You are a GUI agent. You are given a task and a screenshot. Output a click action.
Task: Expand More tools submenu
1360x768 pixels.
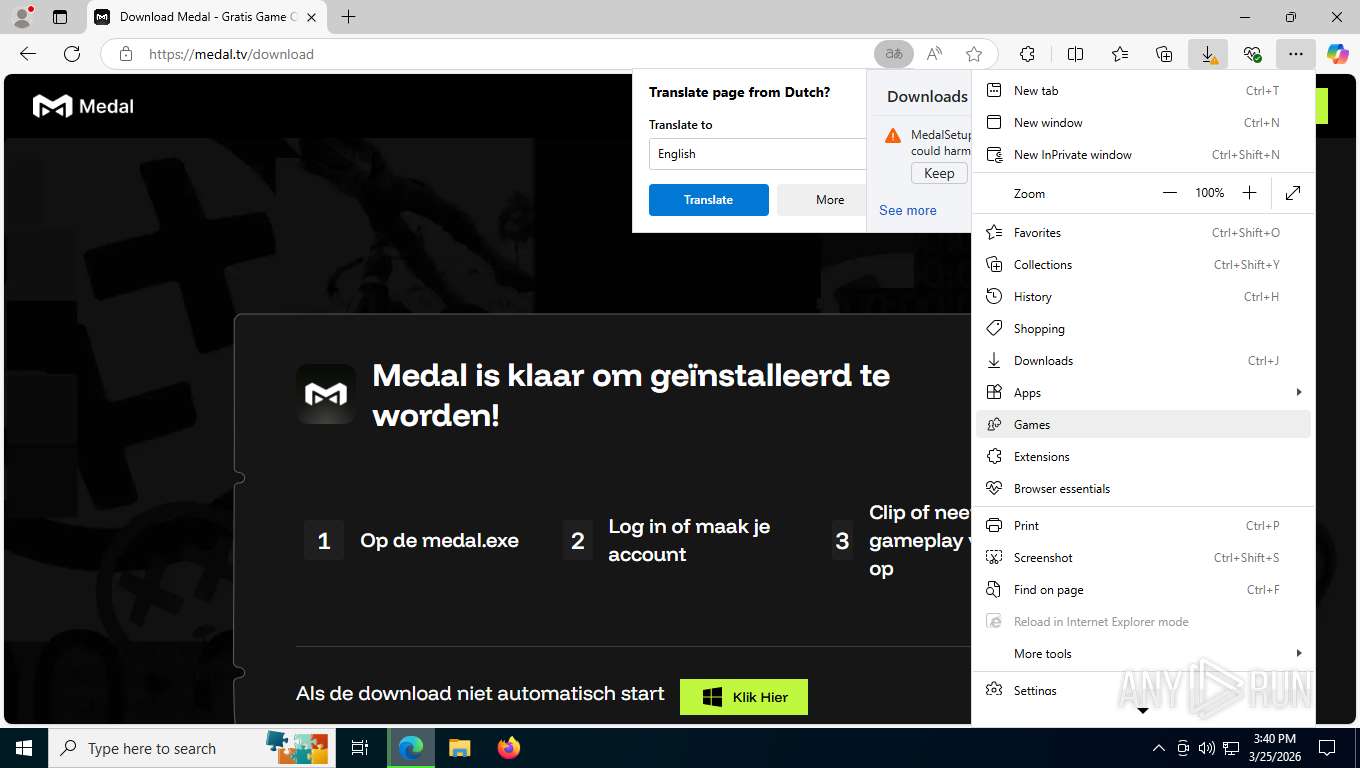[x=1143, y=654]
